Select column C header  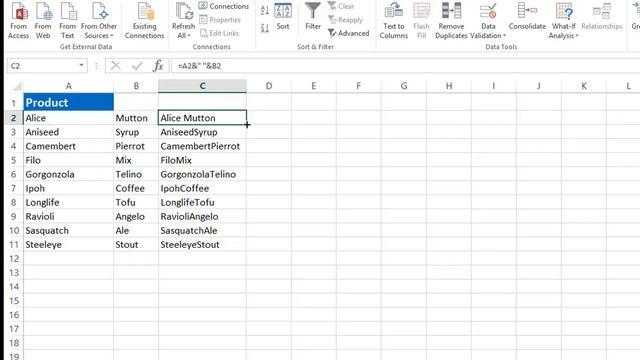pyautogui.click(x=202, y=86)
